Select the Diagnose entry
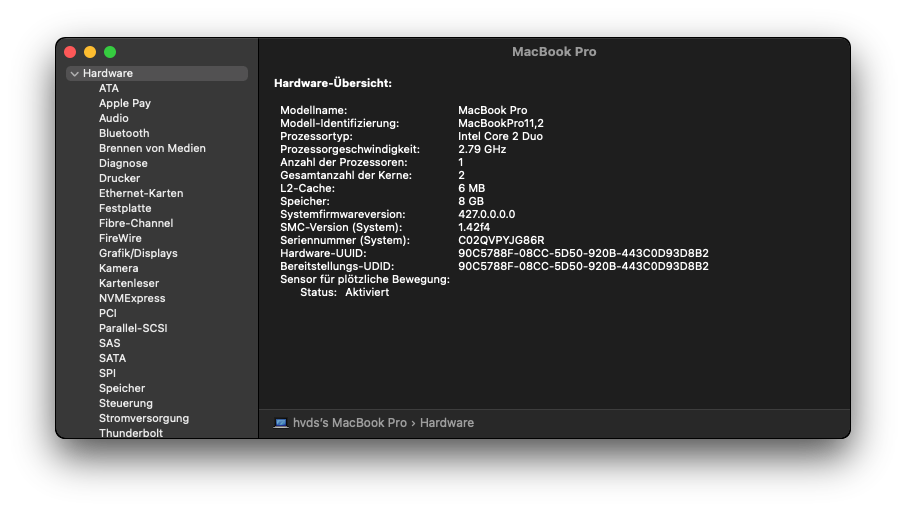Screen dimensions: 906x512 pos(123,164)
